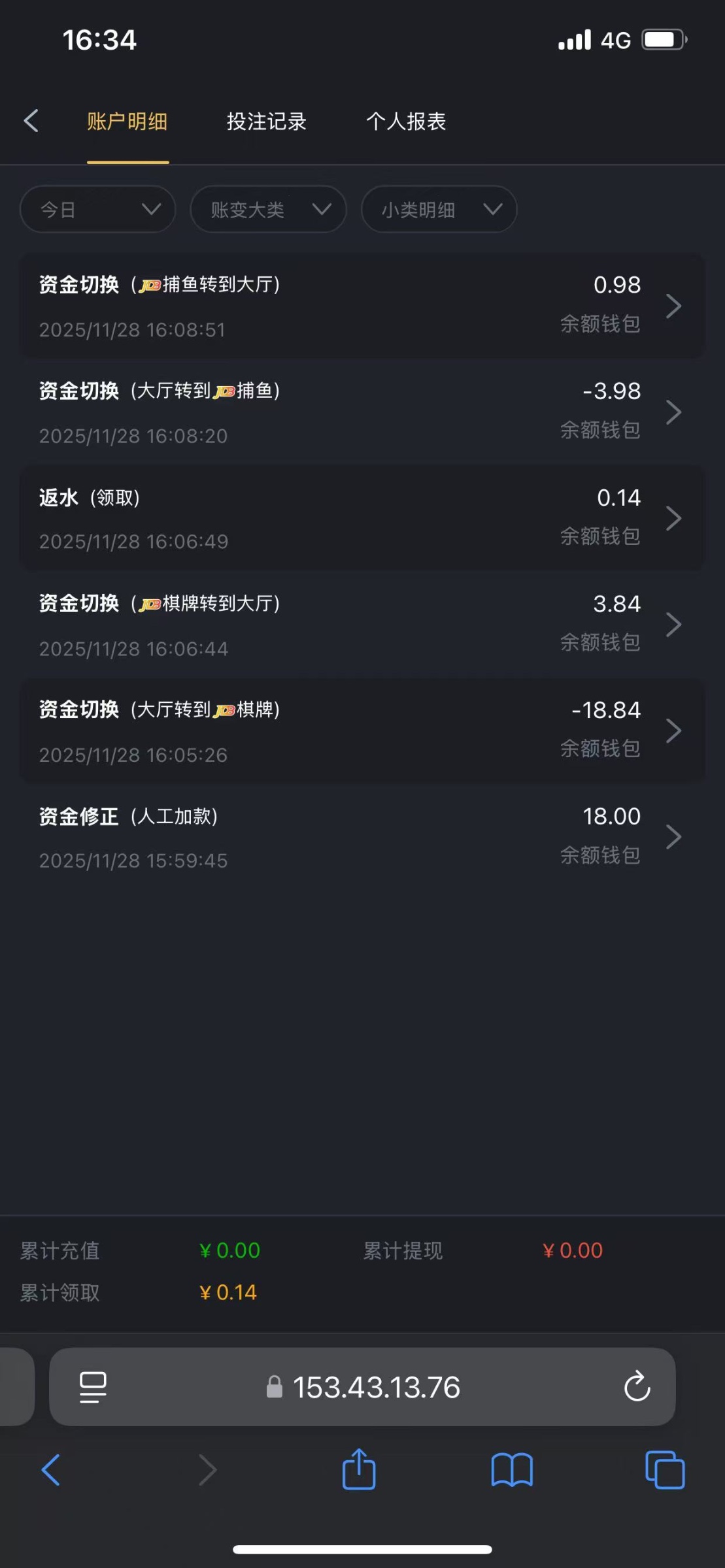
Task: Select the 账户明细 tab
Action: 127,122
